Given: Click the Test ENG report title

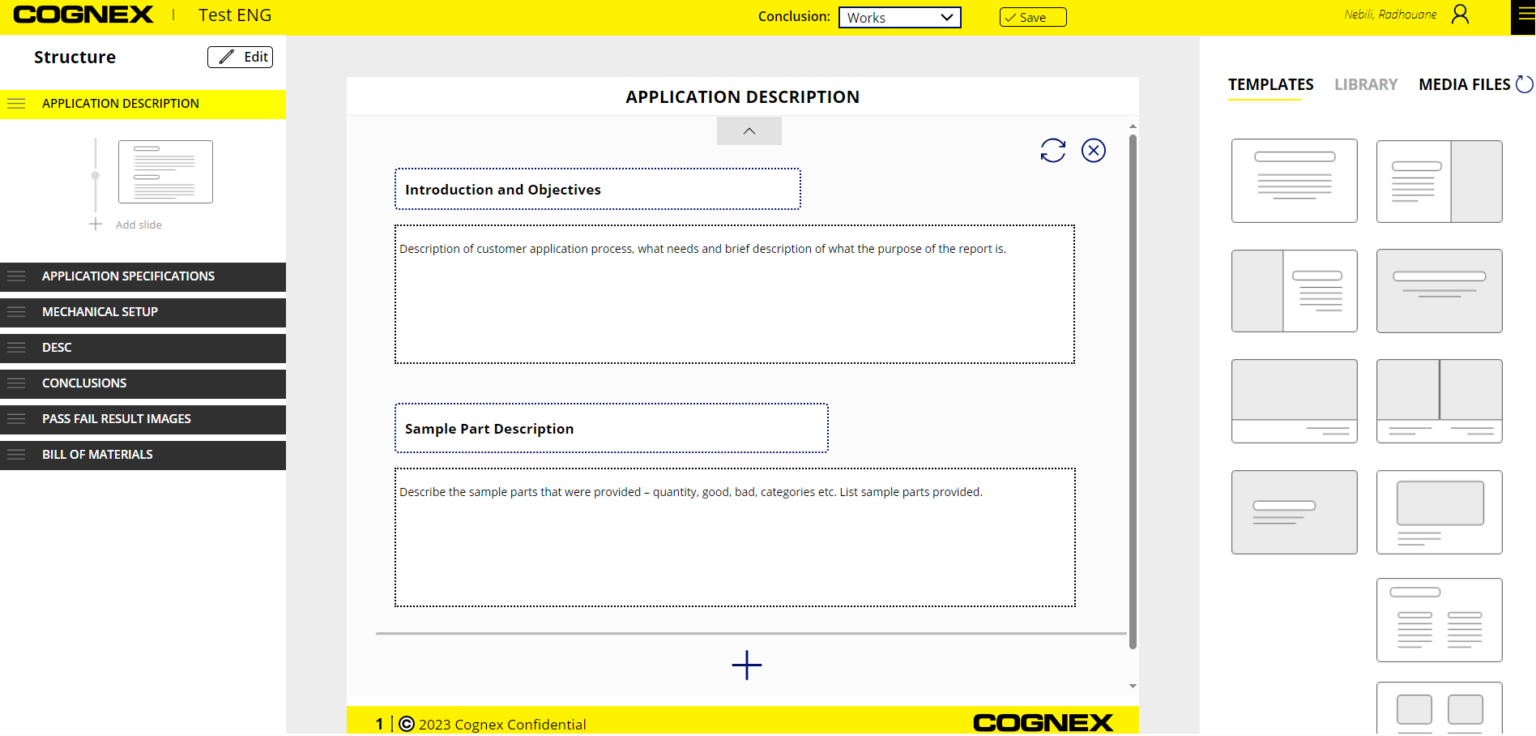Looking at the screenshot, I should pyautogui.click(x=235, y=15).
